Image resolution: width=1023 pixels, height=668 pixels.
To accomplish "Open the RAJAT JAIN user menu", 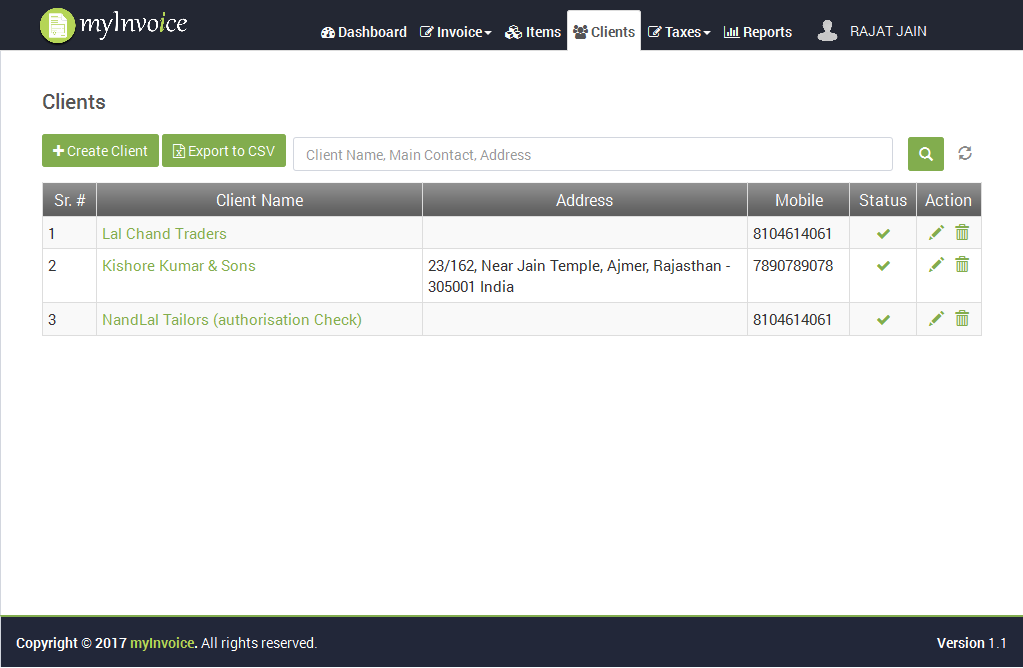I will (x=872, y=31).
